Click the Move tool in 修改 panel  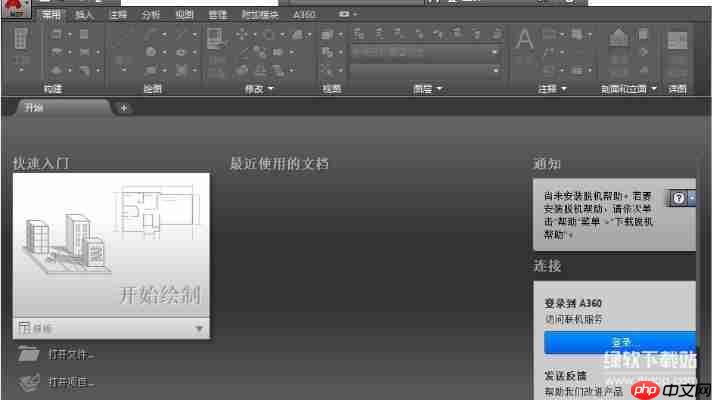[242, 34]
